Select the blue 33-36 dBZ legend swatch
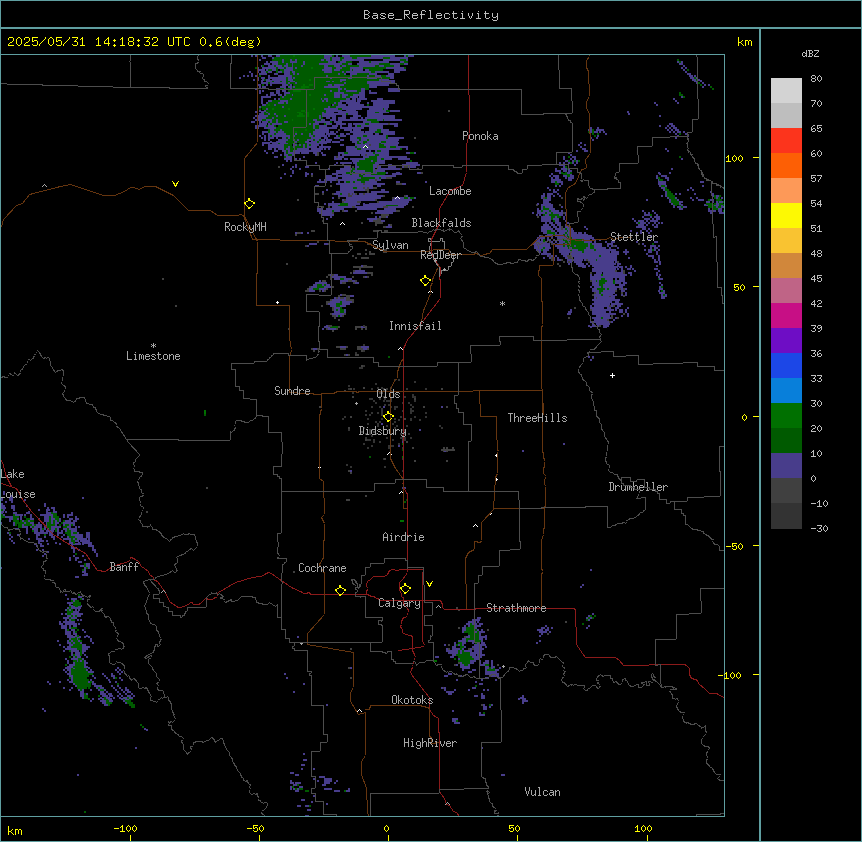Viewport: 862px width, 842px height. [786, 365]
